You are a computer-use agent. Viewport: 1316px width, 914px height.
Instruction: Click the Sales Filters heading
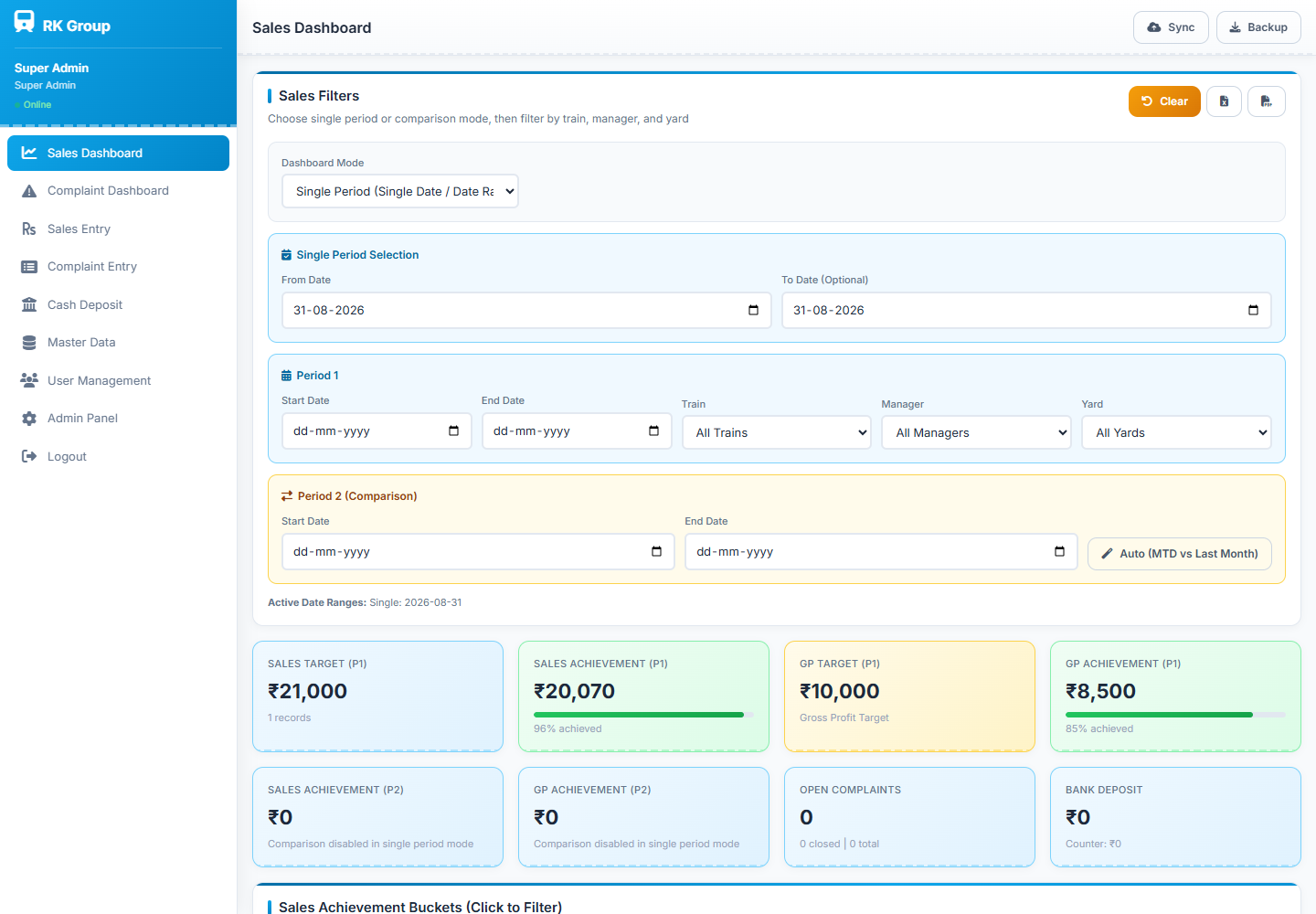click(319, 96)
